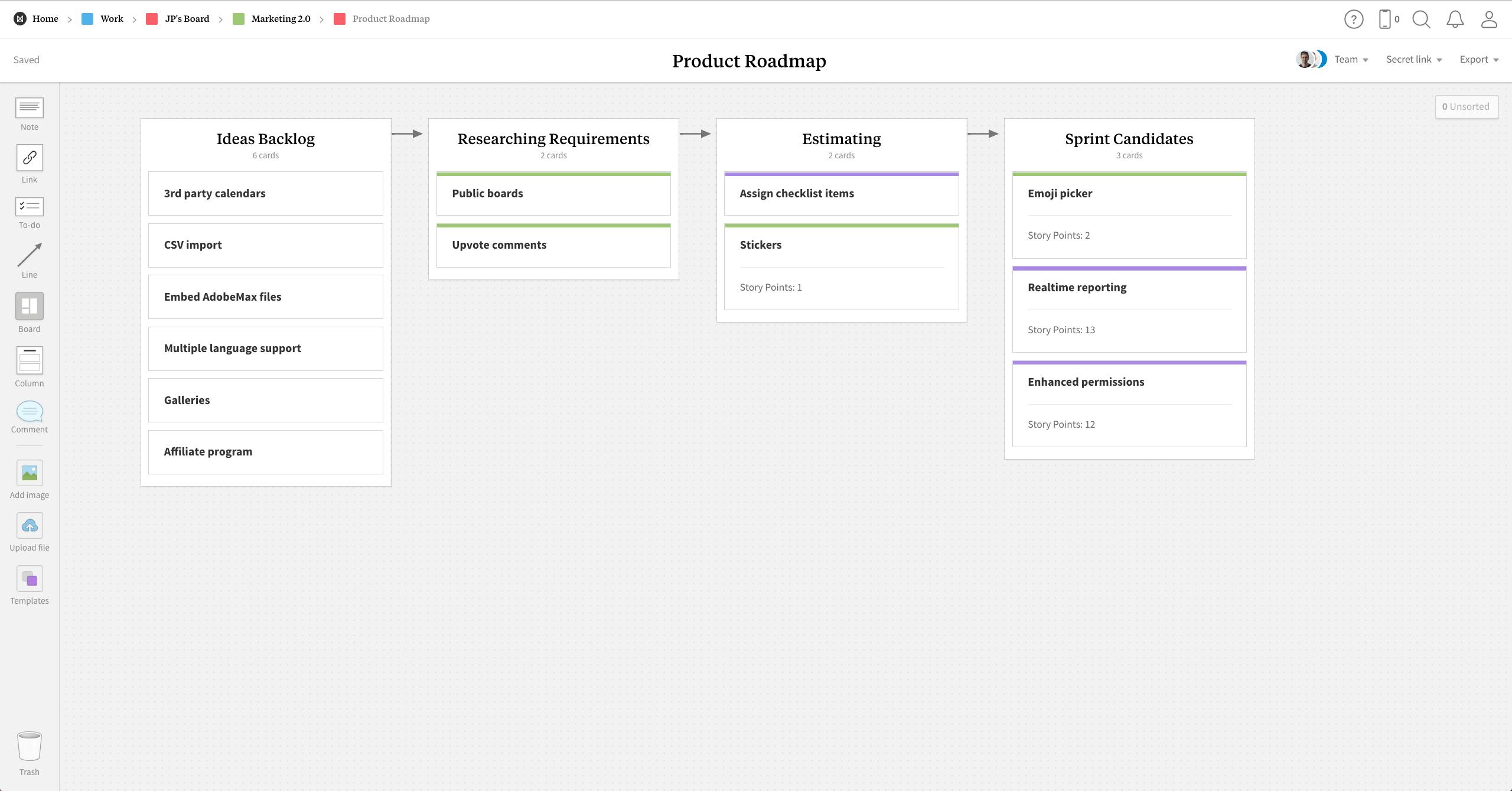Select the Comment tool icon
Screen dimensions: 1512x791
tap(29, 411)
